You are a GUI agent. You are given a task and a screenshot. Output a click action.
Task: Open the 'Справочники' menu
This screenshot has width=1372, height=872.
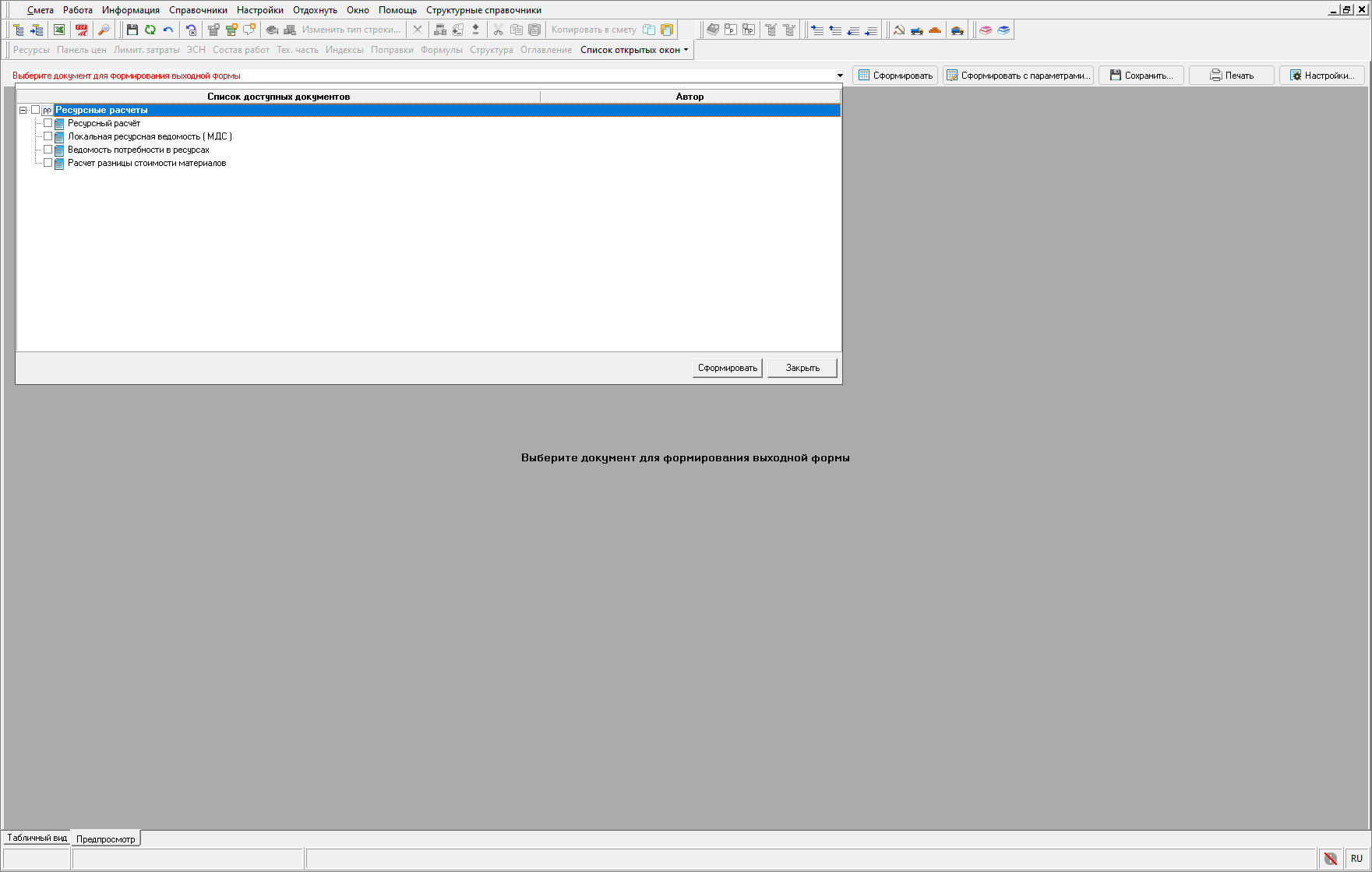(198, 10)
